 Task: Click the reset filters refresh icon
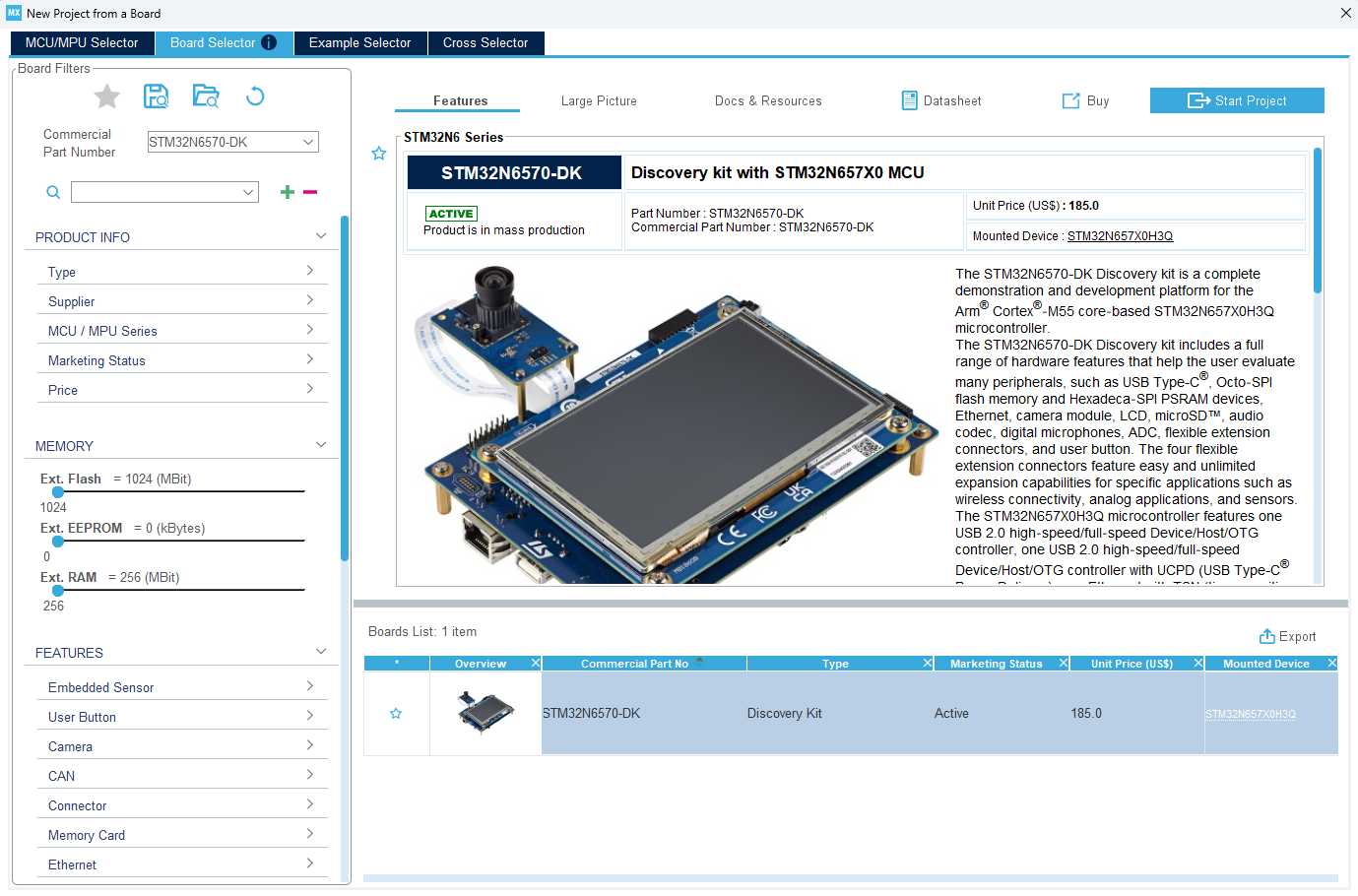click(x=255, y=96)
